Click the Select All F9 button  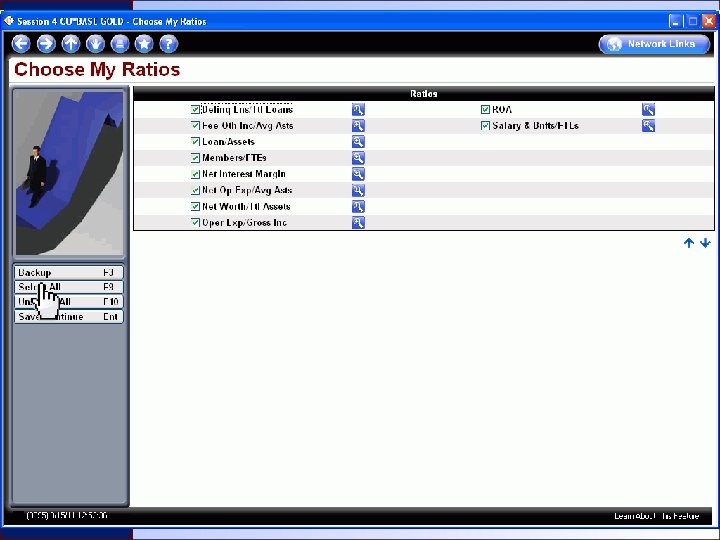(x=69, y=287)
